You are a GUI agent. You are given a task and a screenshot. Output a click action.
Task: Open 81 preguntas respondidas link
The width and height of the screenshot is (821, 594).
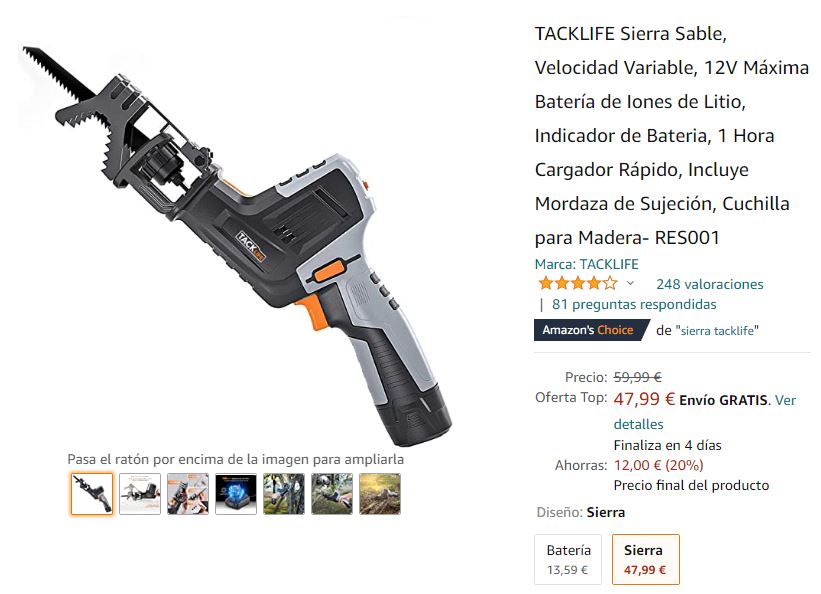(x=634, y=304)
